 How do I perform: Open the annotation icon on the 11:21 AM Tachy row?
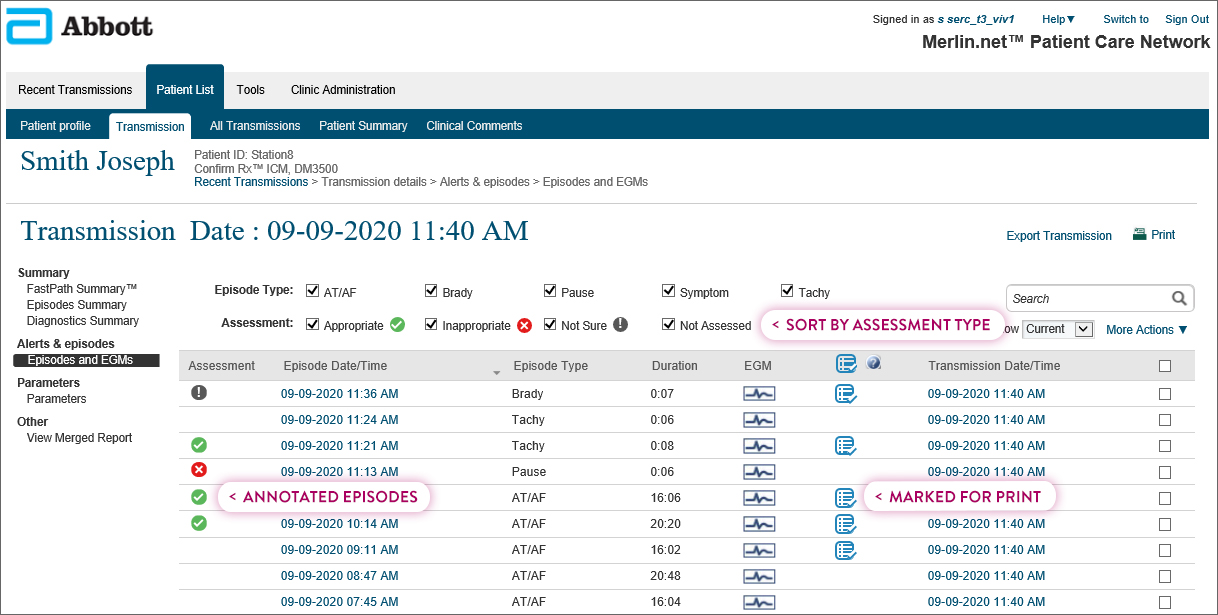(846, 445)
